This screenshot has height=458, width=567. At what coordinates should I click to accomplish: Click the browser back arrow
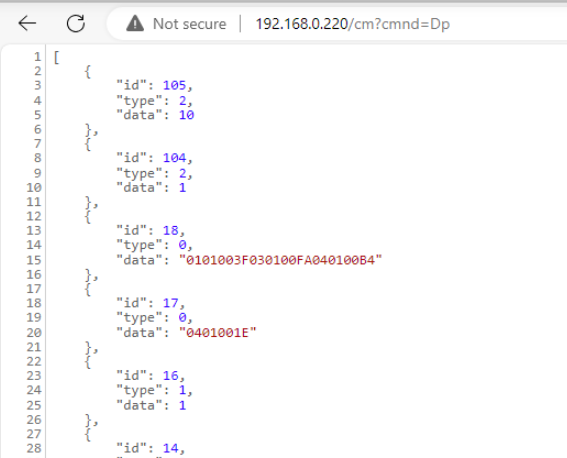coord(27,24)
